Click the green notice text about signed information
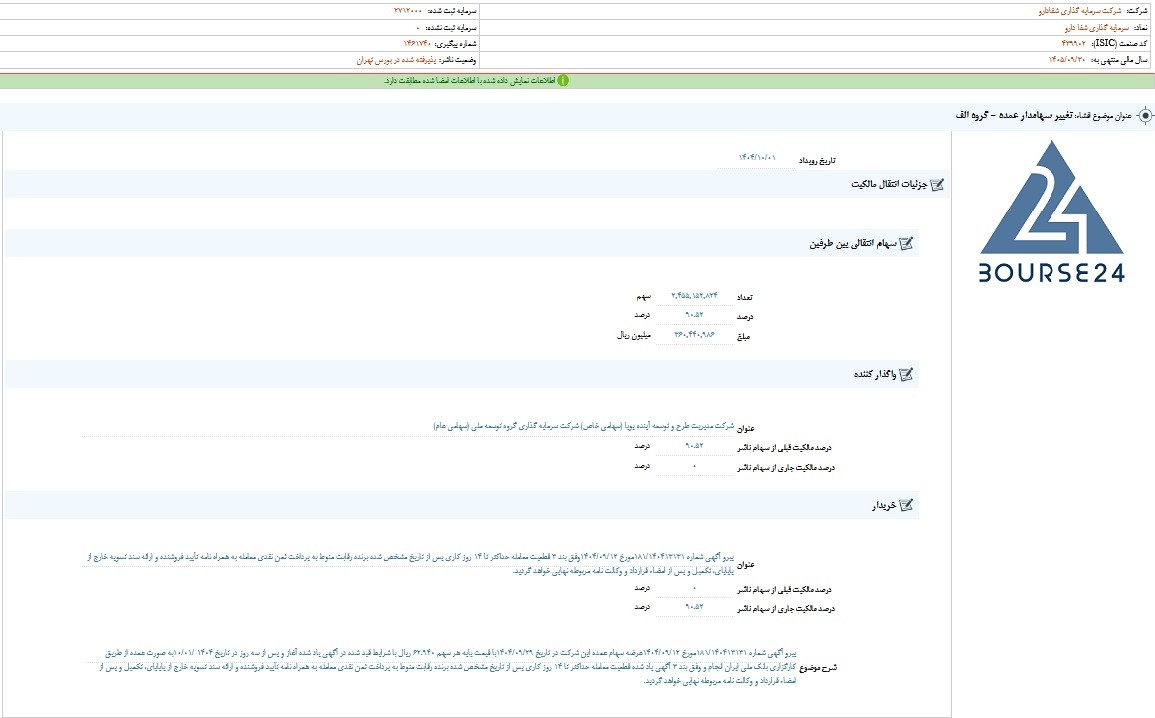Image resolution: width=1155 pixels, height=718 pixels. click(x=469, y=80)
